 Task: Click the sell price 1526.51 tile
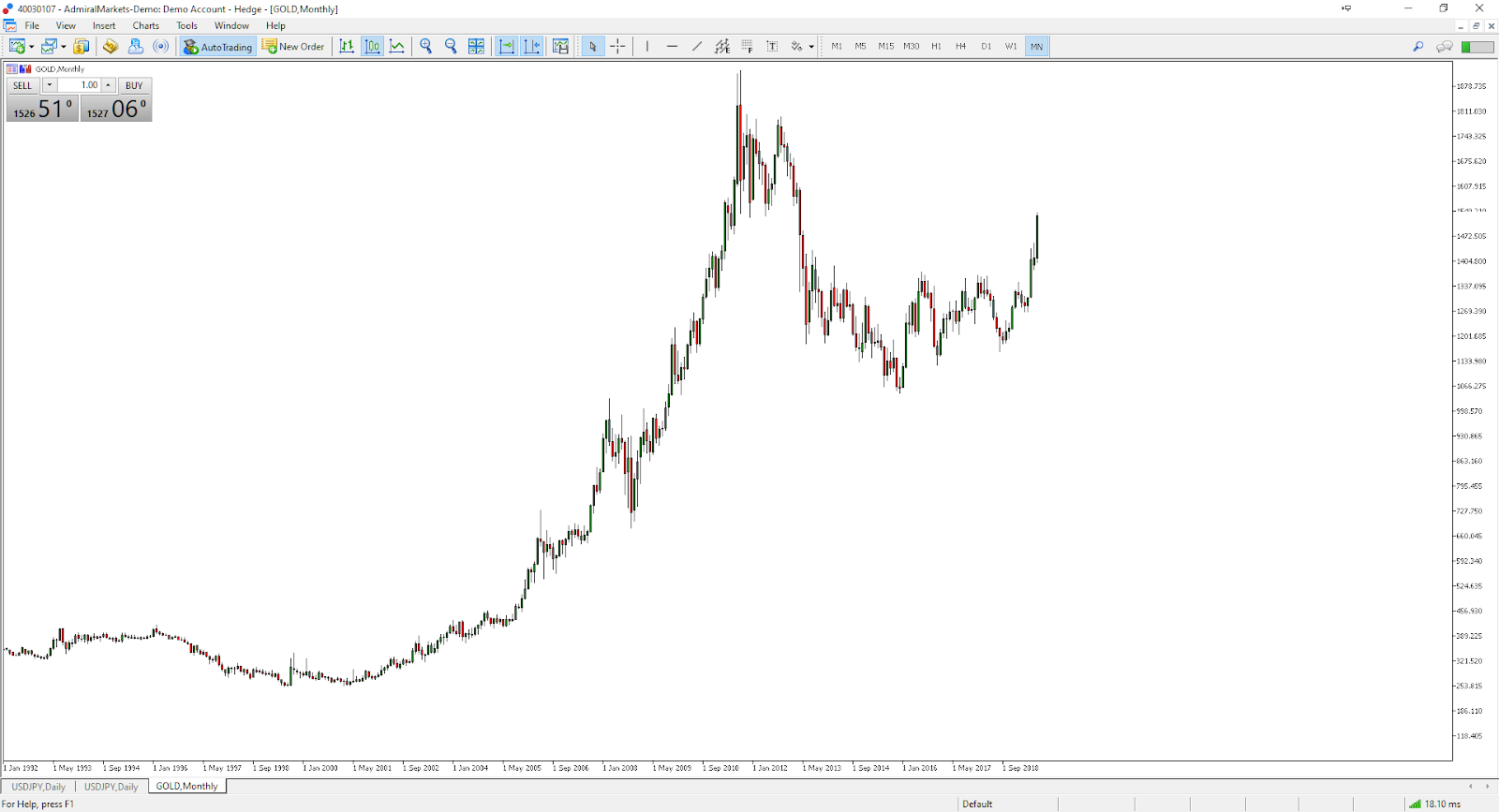pos(42,109)
